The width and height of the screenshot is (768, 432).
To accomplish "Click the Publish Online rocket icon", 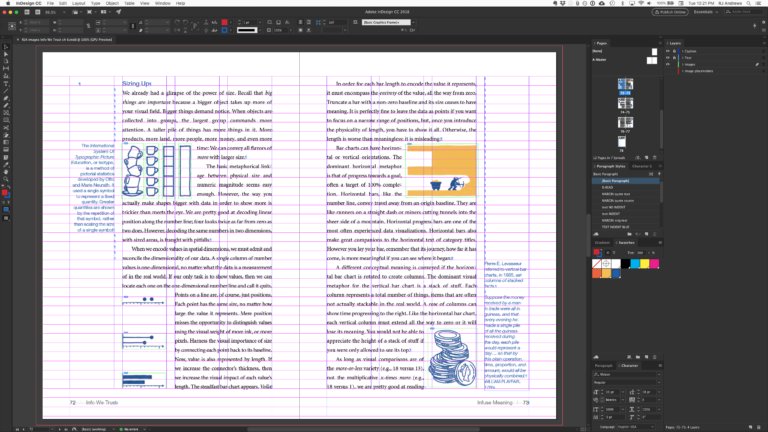I will point(119,12).
